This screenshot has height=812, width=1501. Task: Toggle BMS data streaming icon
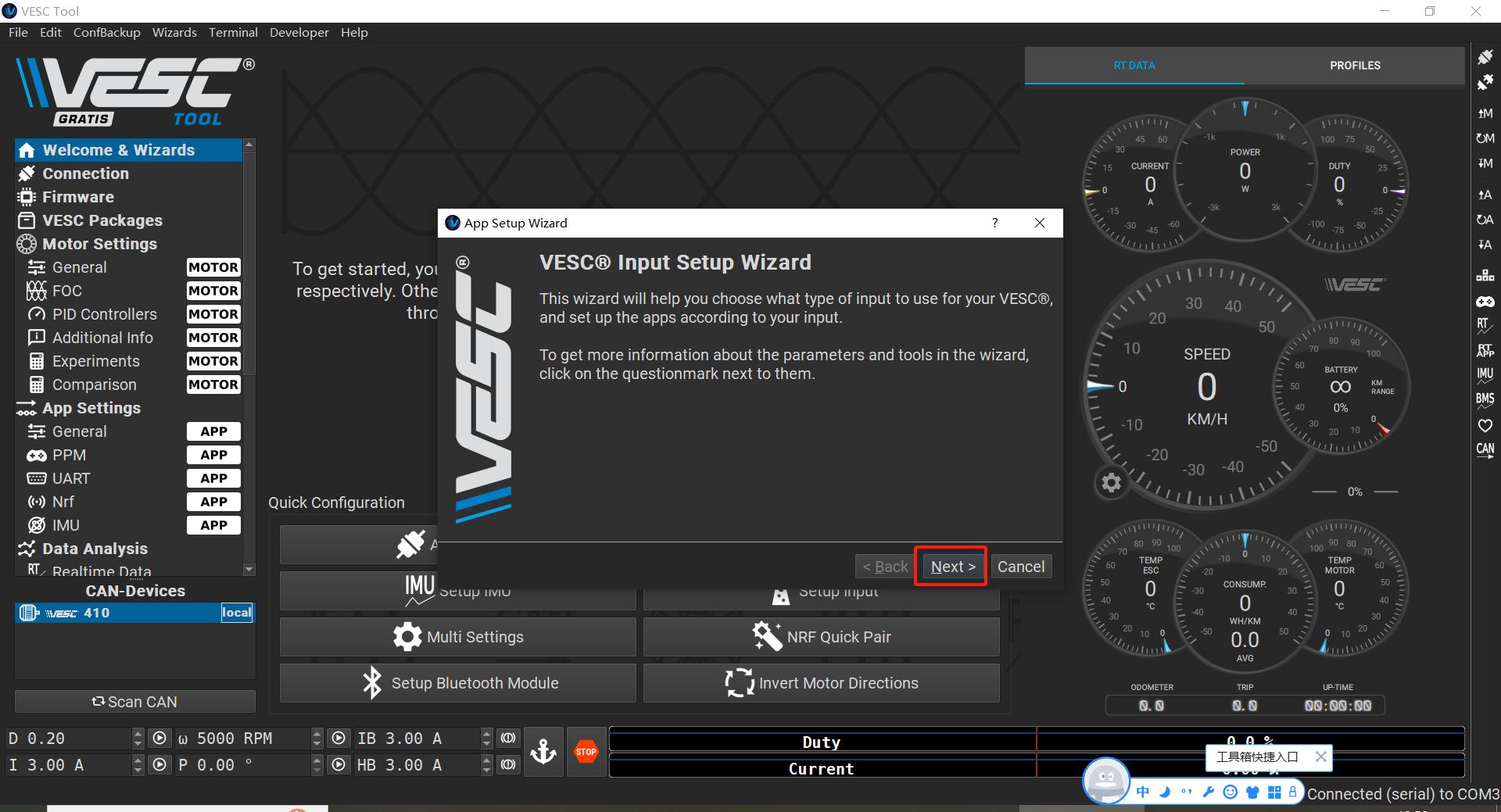[x=1485, y=400]
